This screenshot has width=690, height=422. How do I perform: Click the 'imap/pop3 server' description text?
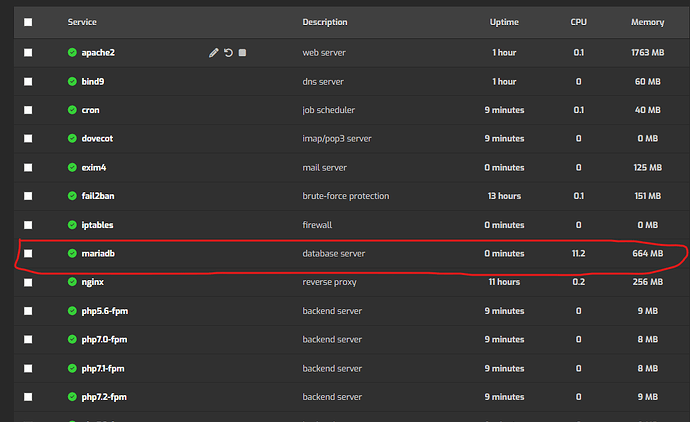pyautogui.click(x=337, y=139)
